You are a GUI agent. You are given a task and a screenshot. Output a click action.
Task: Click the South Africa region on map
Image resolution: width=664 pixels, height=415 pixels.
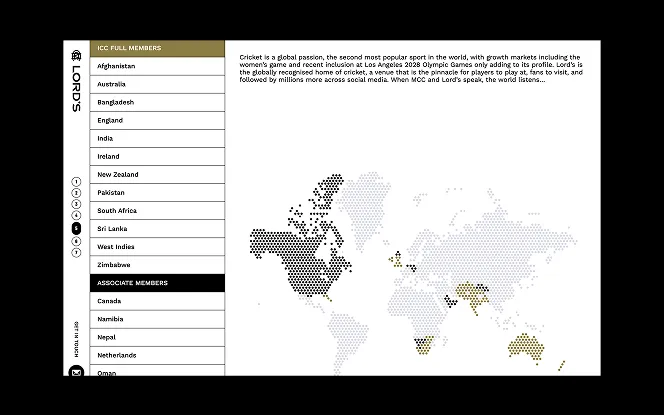[x=425, y=345]
